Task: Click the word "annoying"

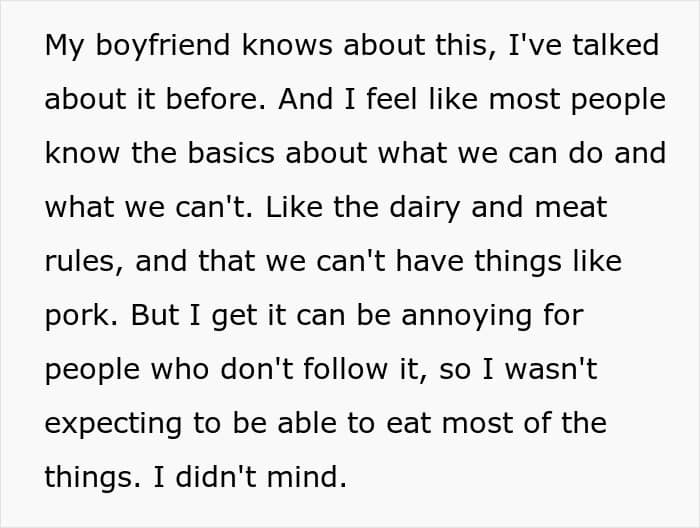Action: pos(467,316)
